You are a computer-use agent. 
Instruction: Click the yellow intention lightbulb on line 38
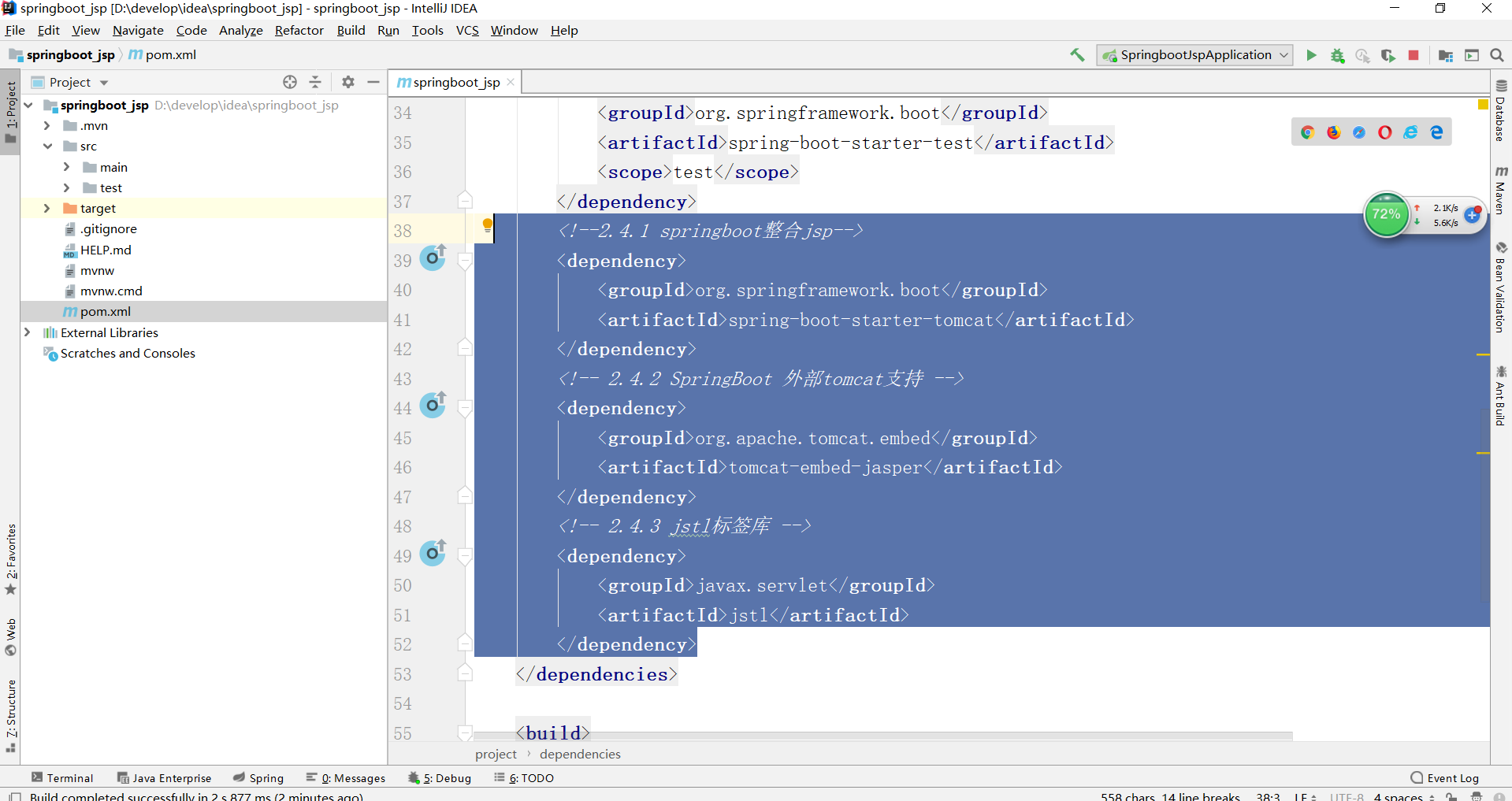pyautogui.click(x=488, y=227)
